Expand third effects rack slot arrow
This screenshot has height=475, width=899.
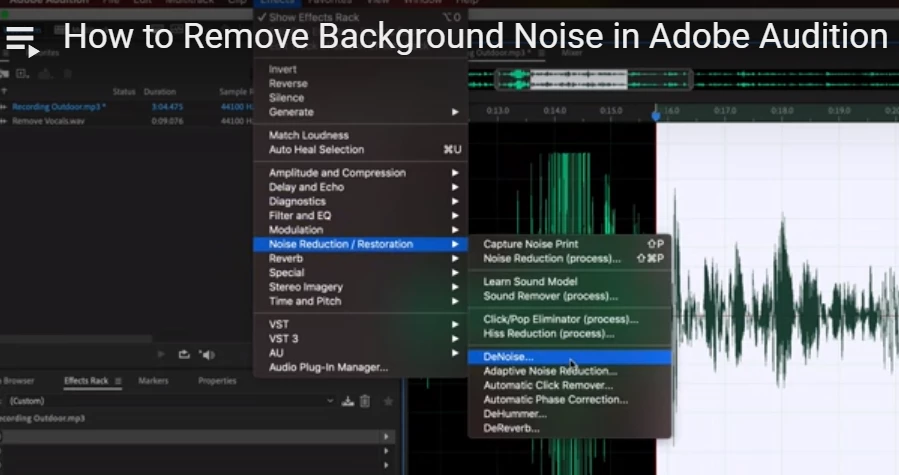point(386,465)
